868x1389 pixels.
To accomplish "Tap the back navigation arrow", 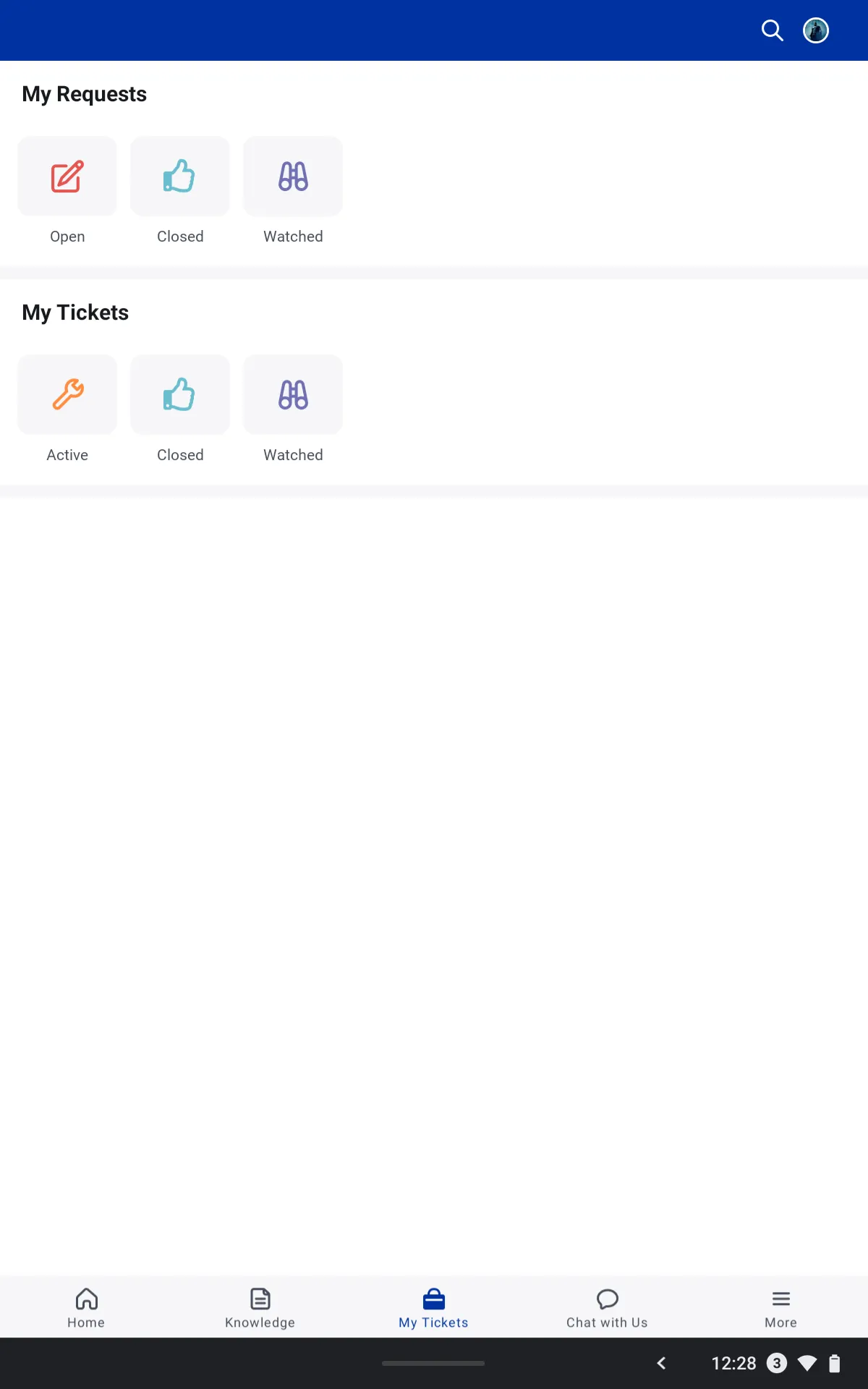I will pyautogui.click(x=661, y=1363).
